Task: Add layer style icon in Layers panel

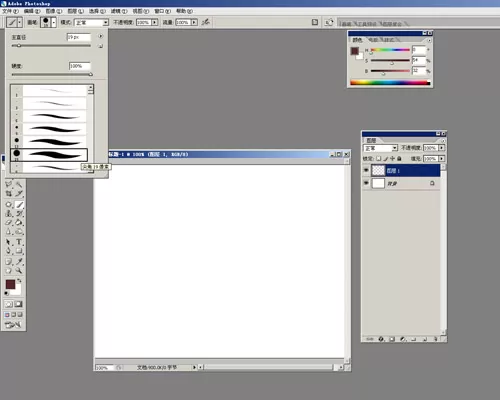Action: pos(381,339)
